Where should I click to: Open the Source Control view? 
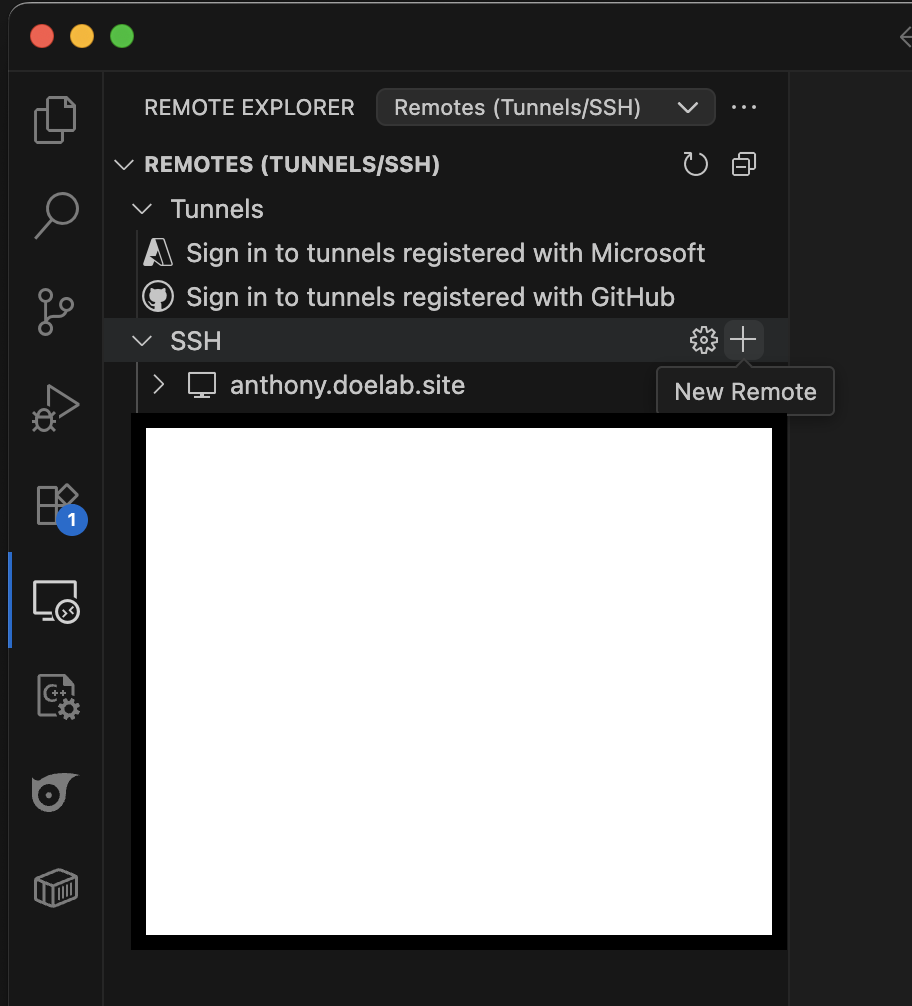55,312
